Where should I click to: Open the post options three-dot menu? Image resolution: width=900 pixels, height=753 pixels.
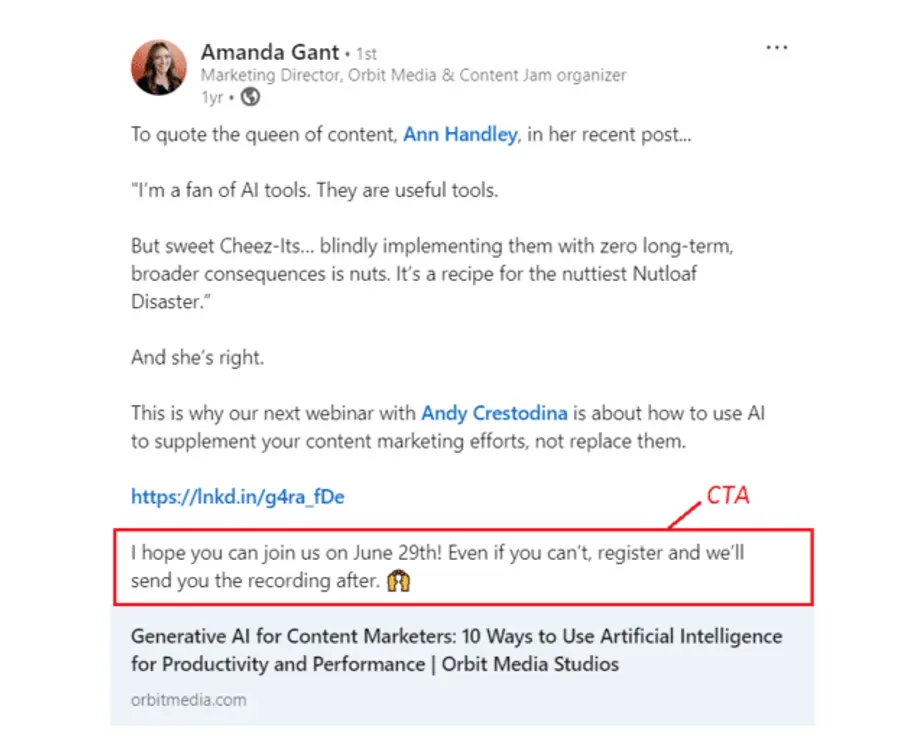tap(777, 47)
